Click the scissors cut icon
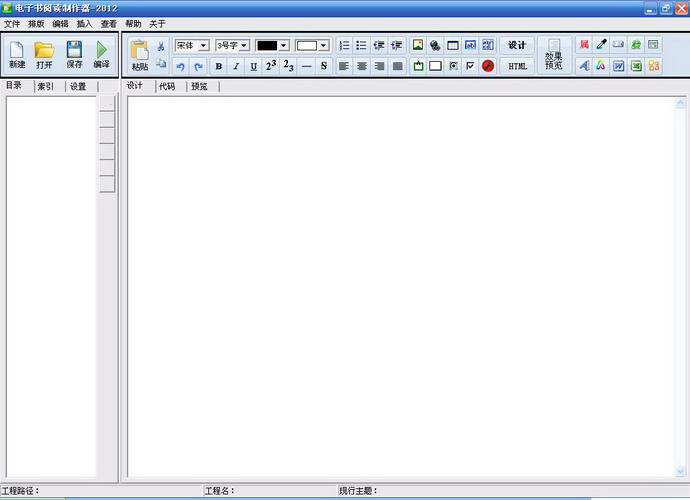The width and height of the screenshot is (690, 500). (160, 46)
